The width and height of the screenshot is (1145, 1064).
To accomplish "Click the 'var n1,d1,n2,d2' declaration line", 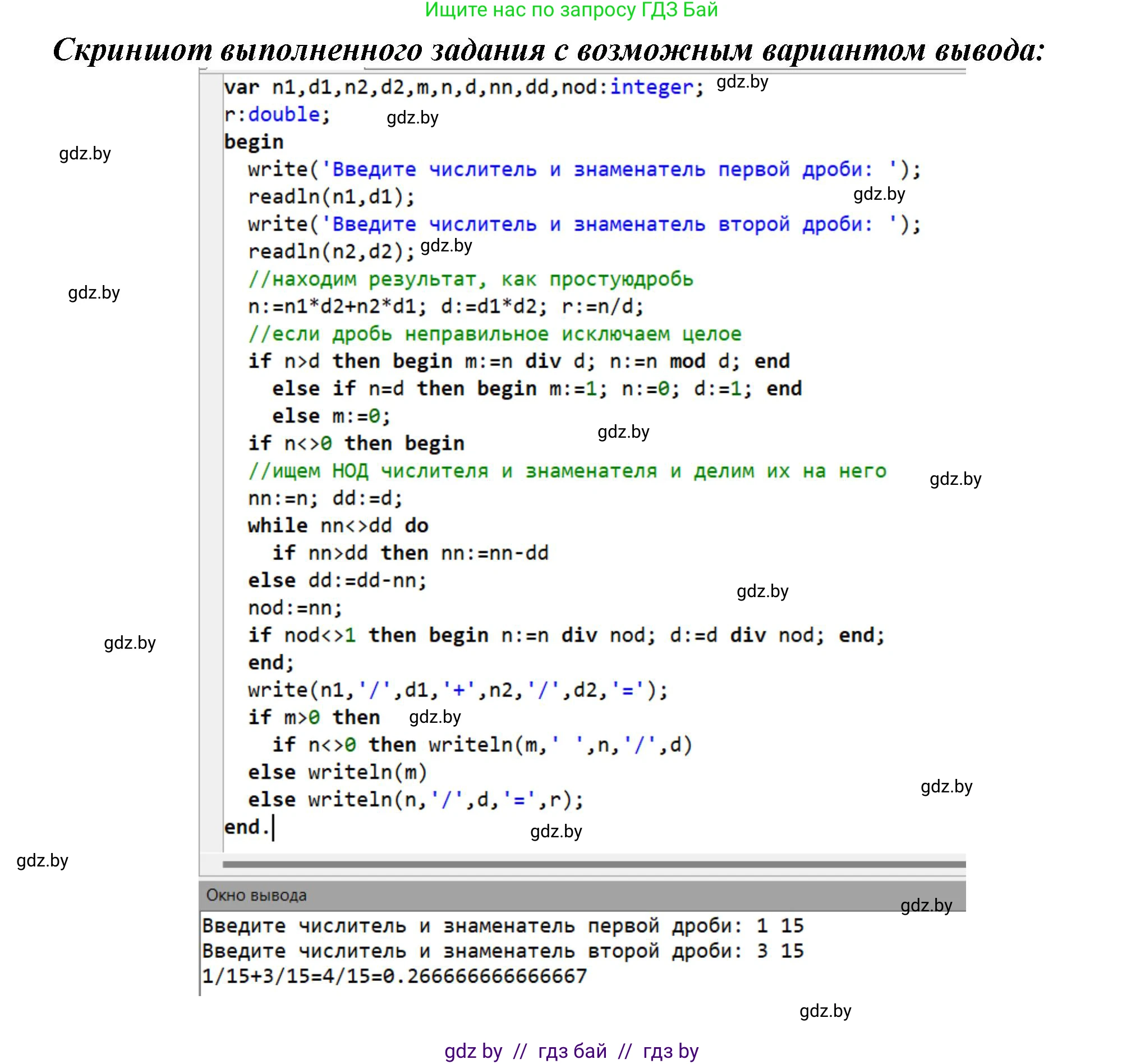I will point(463,88).
